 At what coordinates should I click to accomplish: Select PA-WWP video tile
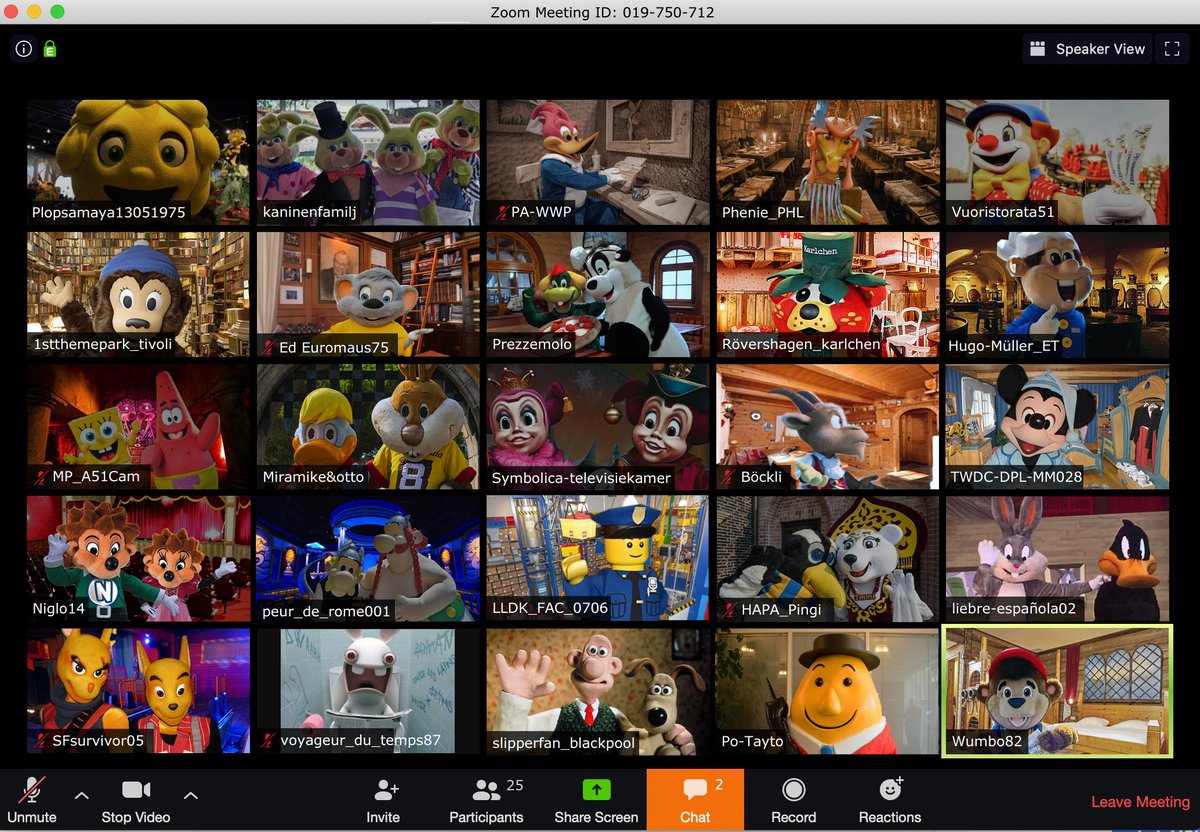[x=598, y=161]
